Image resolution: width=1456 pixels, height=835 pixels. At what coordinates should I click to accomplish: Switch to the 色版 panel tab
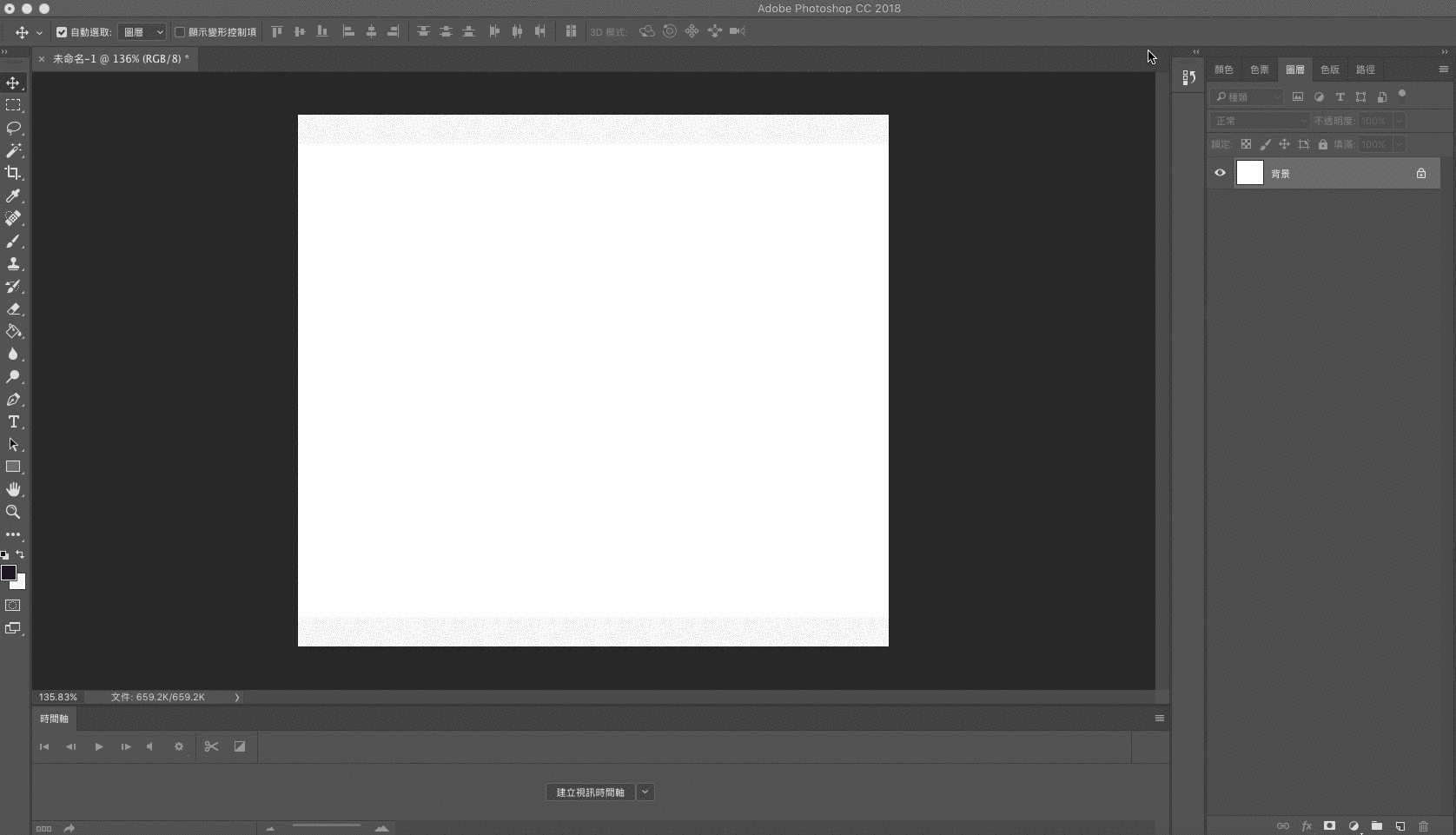1328,70
